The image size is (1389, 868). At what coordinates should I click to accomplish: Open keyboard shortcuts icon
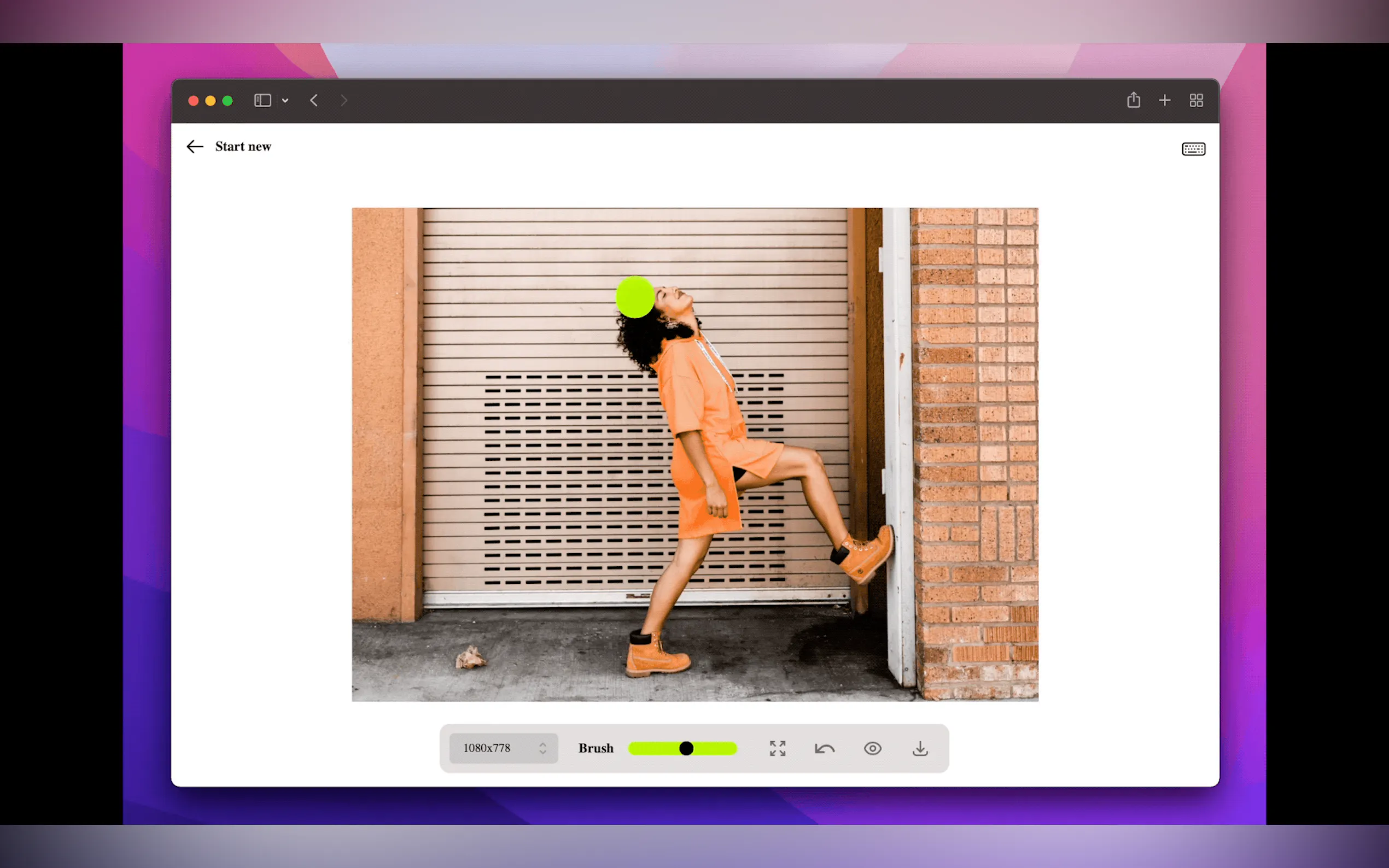point(1193,149)
